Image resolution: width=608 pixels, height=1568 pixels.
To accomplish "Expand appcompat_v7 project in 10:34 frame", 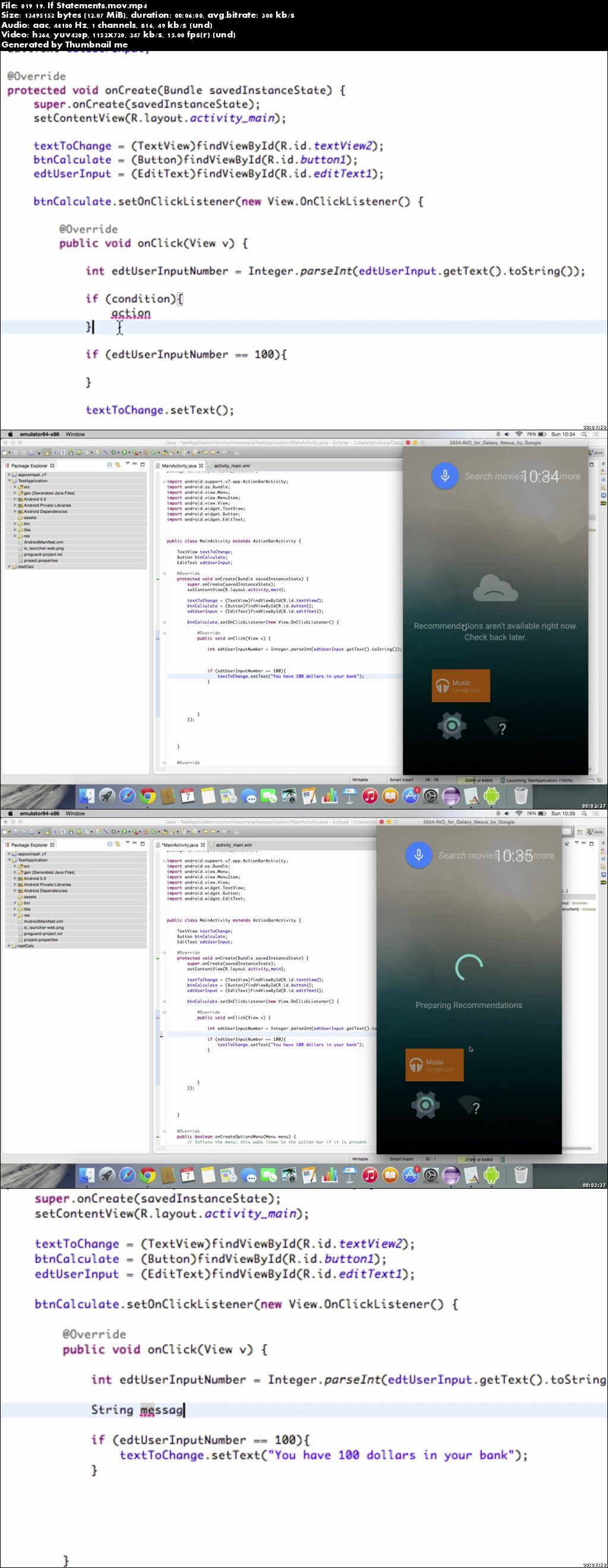I will (8, 475).
